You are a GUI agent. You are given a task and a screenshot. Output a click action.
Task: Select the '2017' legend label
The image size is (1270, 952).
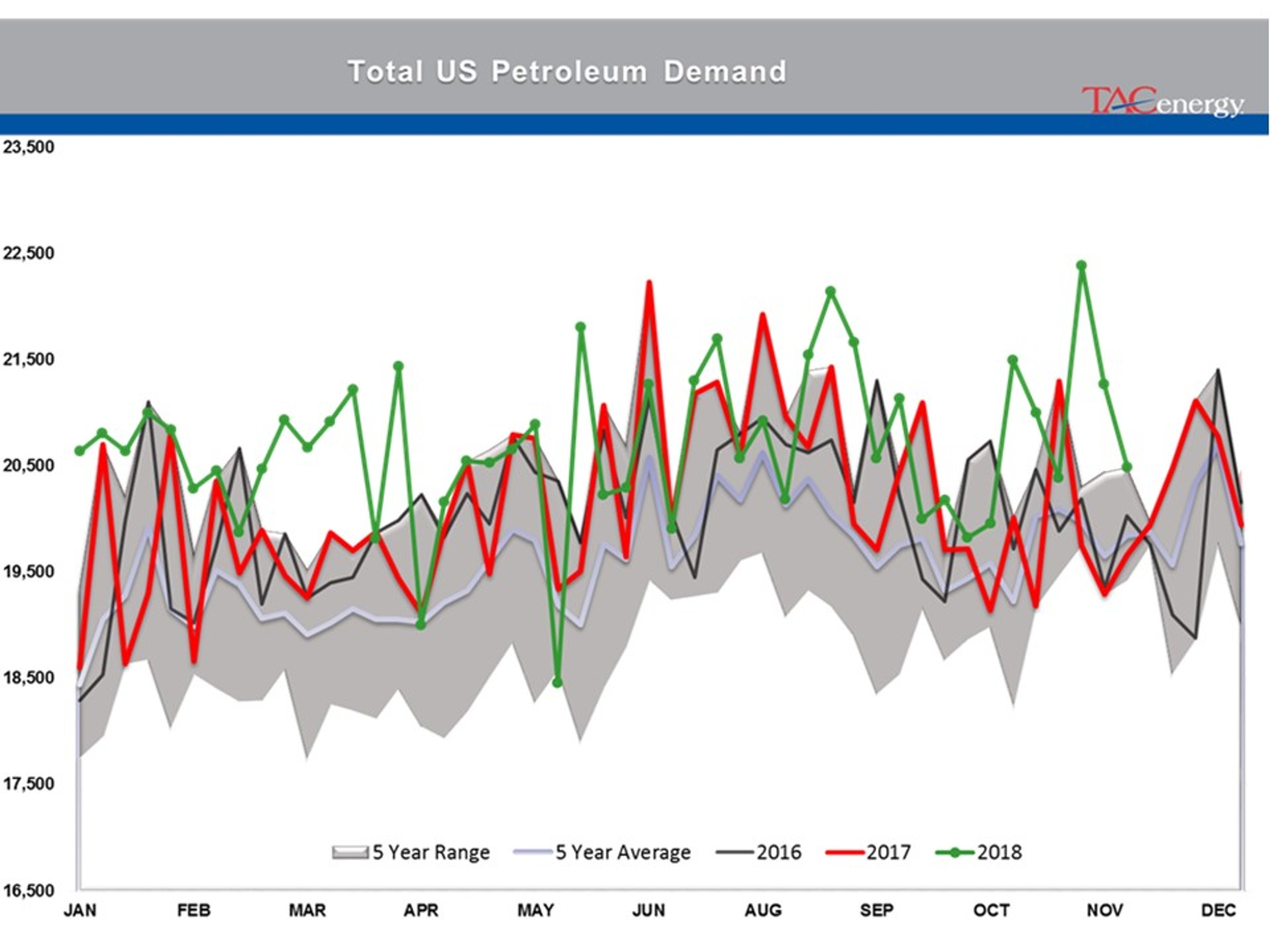point(889,852)
